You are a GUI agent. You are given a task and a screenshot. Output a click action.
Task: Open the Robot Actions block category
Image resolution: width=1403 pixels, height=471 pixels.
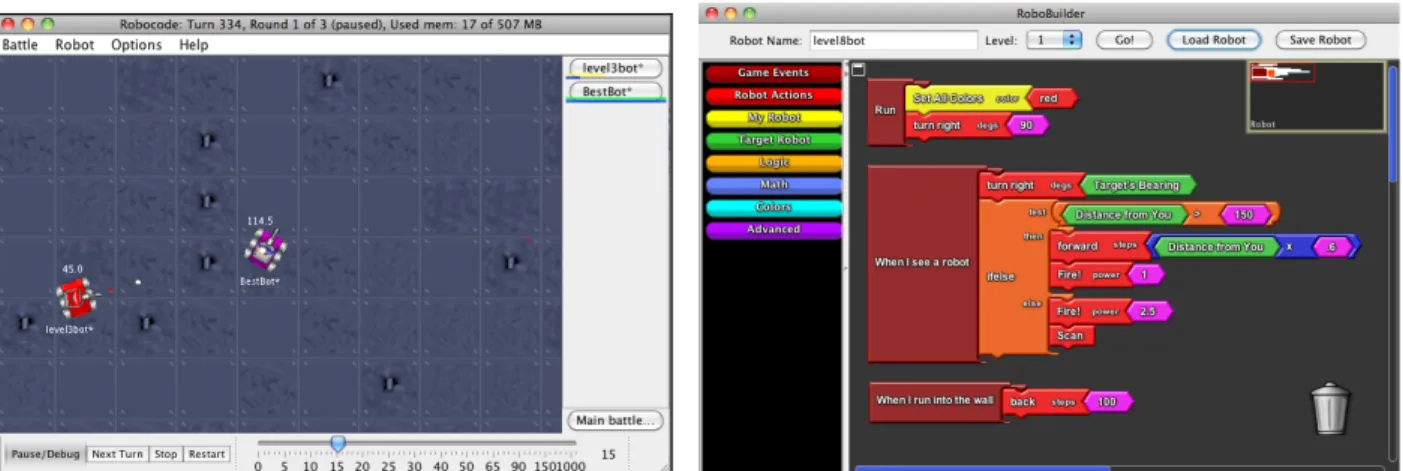pyautogui.click(x=773, y=95)
